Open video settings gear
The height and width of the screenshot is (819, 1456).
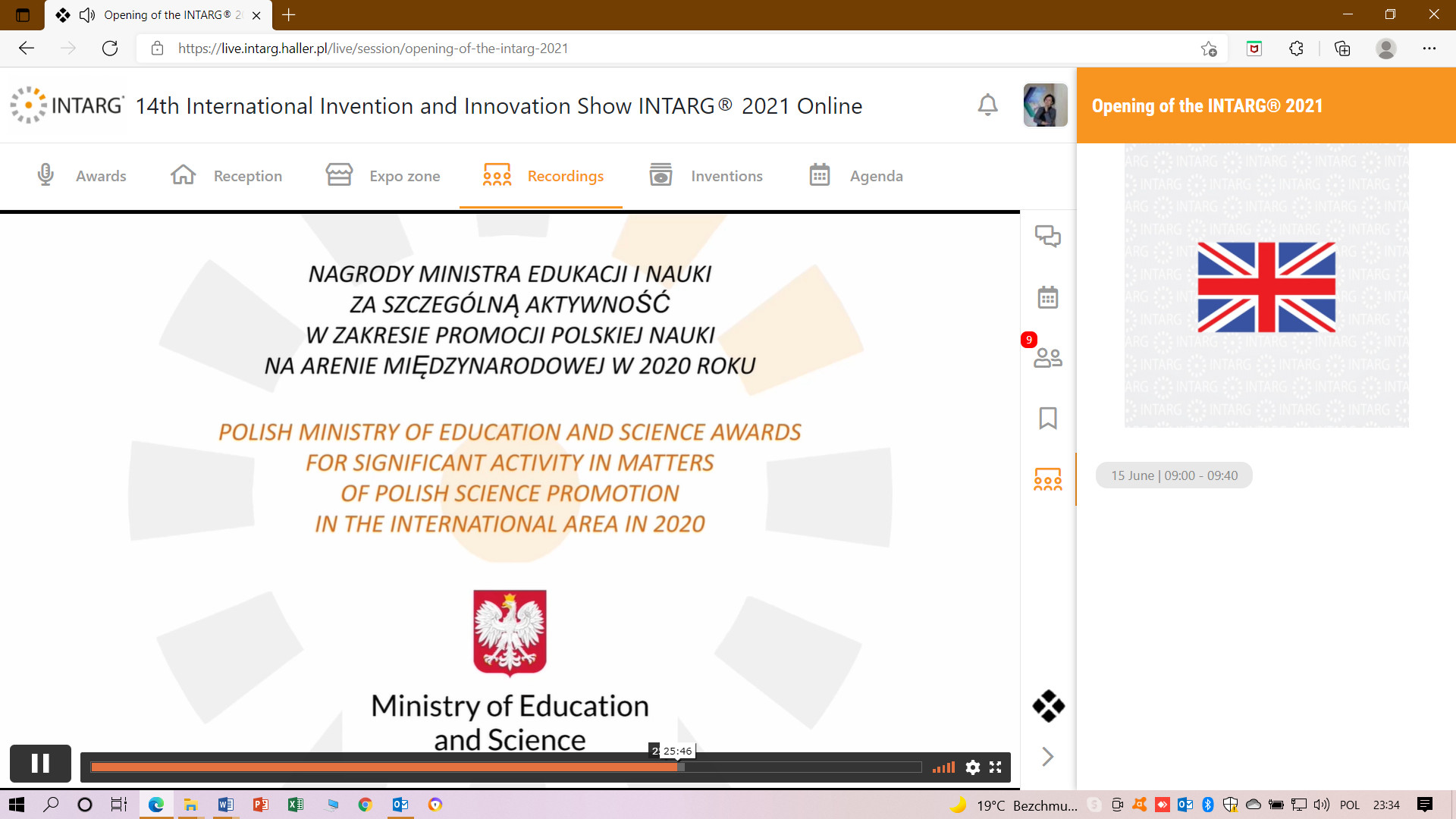click(x=972, y=767)
